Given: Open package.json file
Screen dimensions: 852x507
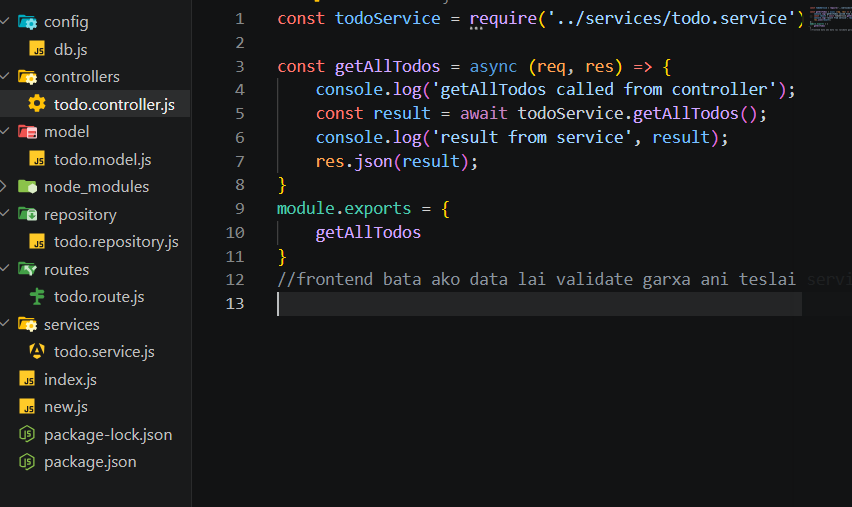Looking at the screenshot, I should click(90, 462).
